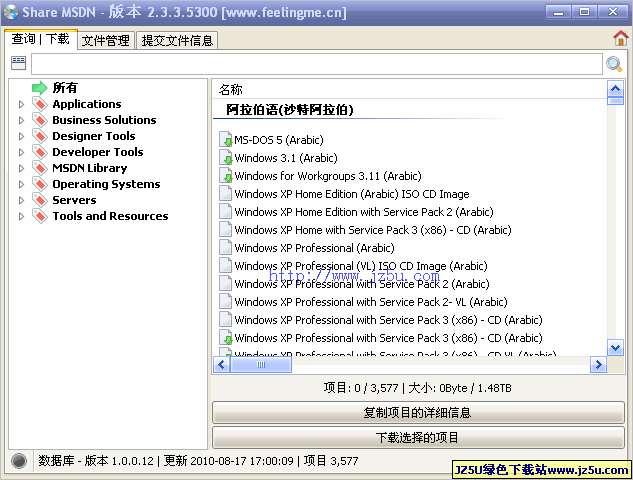Click the list scroll up arrow
633x480 pixels.
tap(615, 88)
